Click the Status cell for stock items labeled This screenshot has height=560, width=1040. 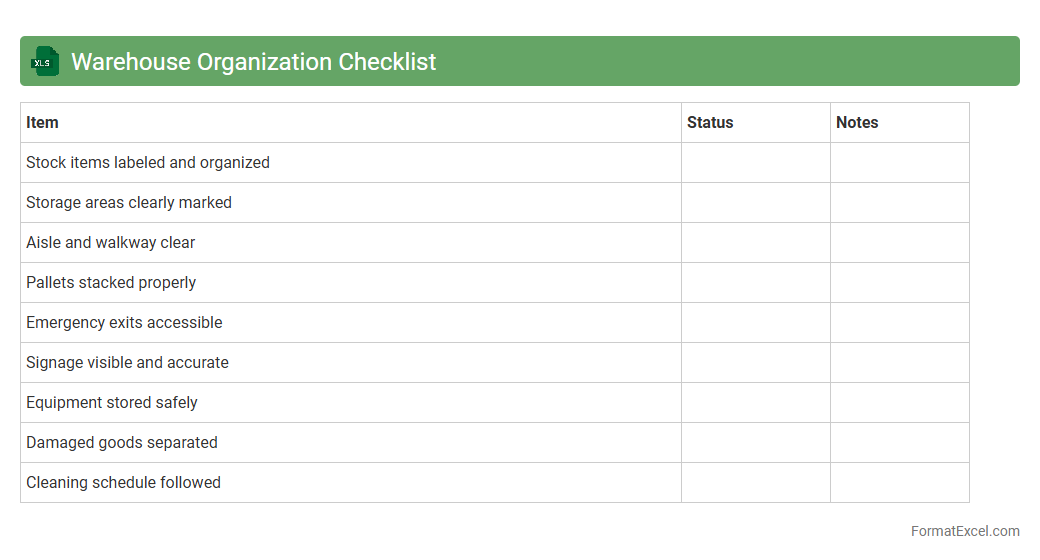coord(755,162)
